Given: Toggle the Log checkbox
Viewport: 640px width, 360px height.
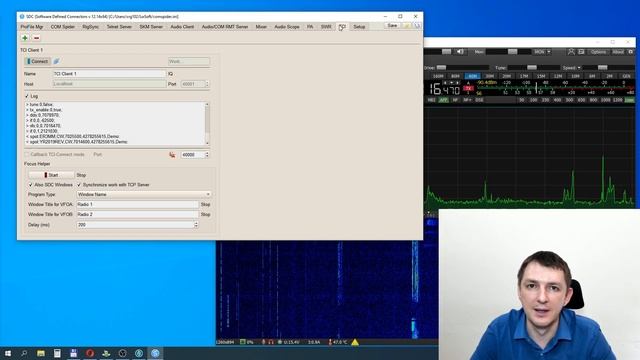Looking at the screenshot, I should [27, 96].
